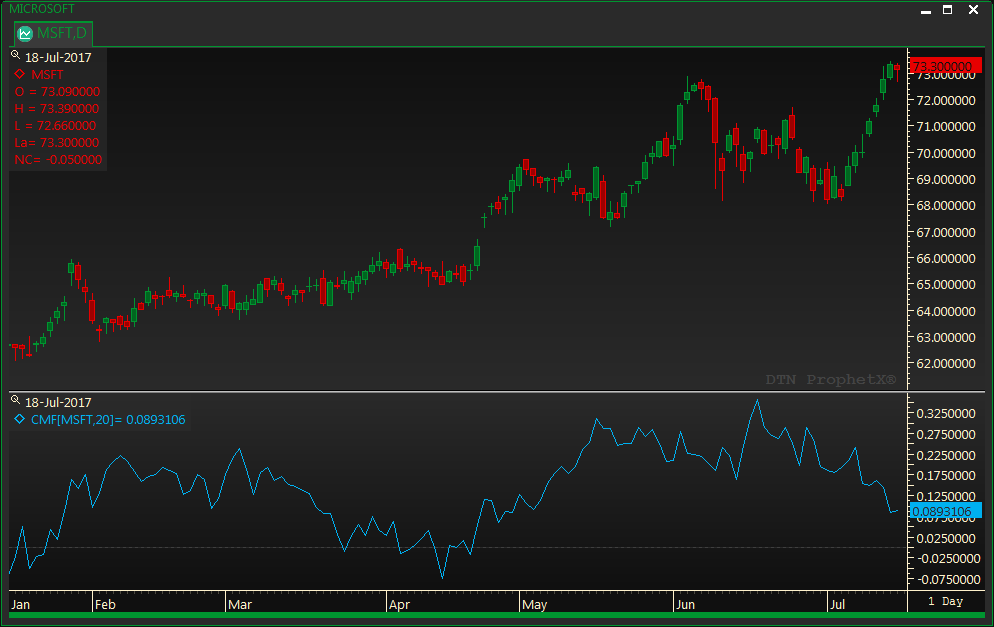
Task: Click the 18-Jul-2017 date in price legend
Action: 58,57
